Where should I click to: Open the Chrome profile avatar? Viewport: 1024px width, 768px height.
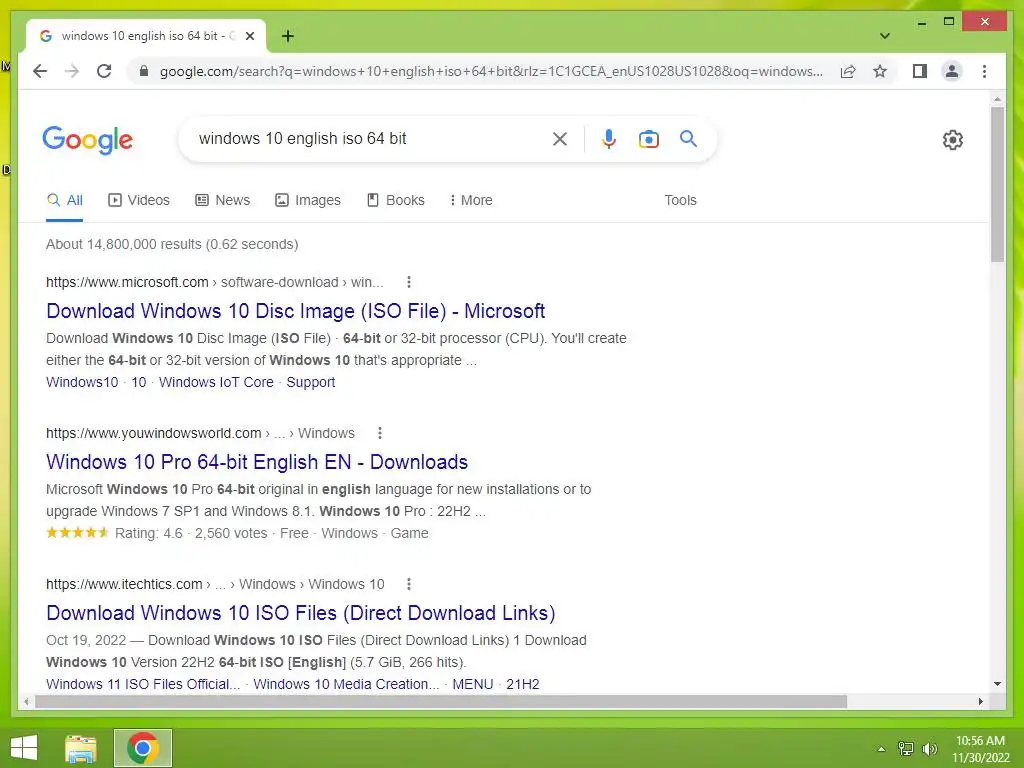click(x=952, y=71)
